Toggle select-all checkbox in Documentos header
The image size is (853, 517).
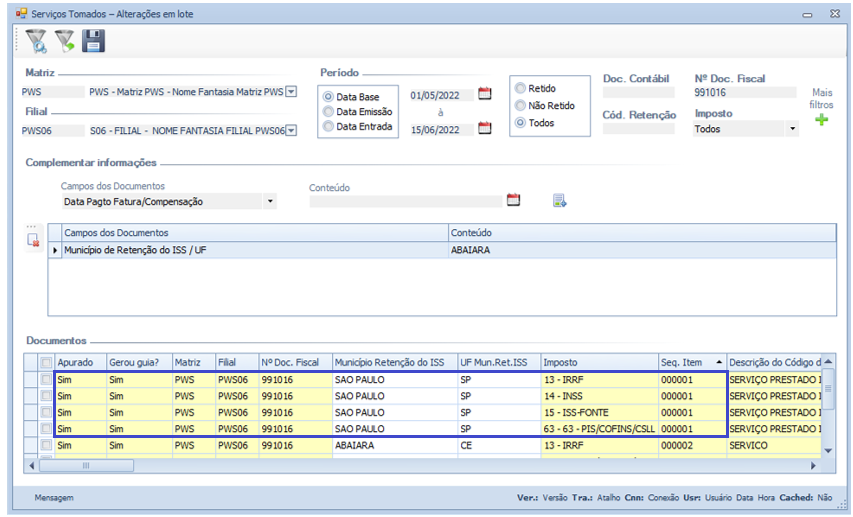click(46, 362)
